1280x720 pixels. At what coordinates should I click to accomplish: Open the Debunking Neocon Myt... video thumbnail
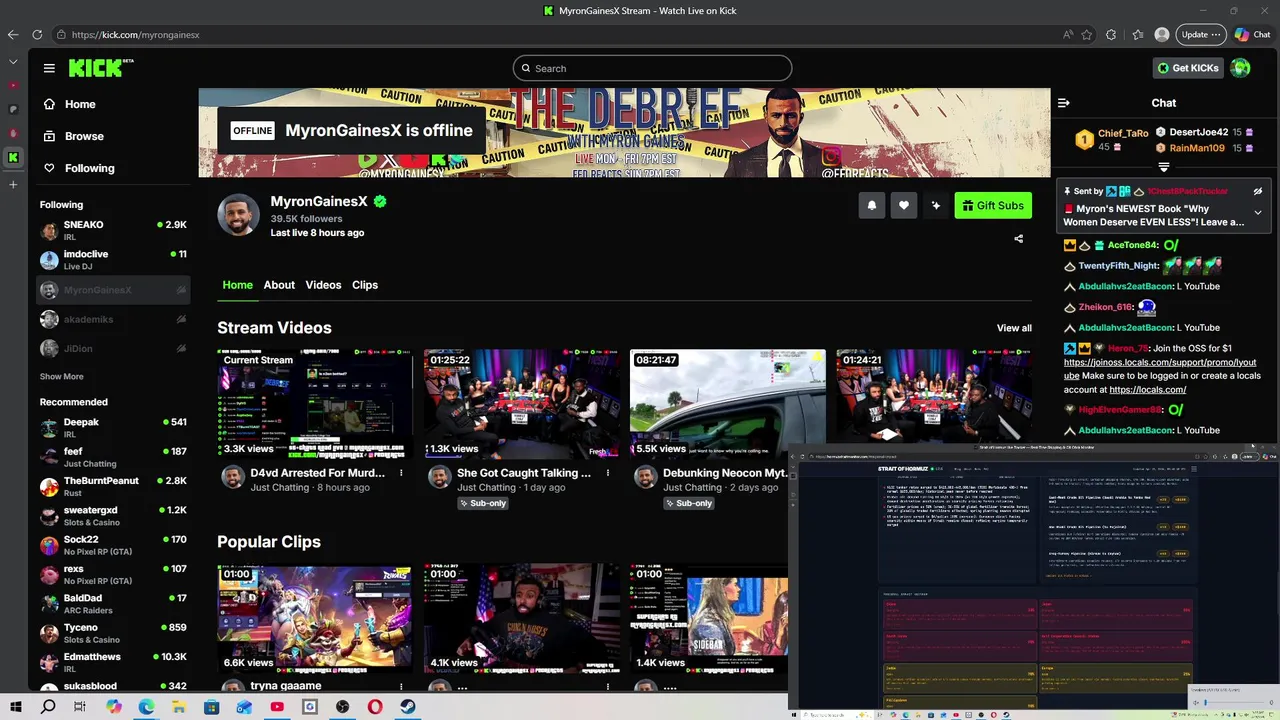pos(728,404)
